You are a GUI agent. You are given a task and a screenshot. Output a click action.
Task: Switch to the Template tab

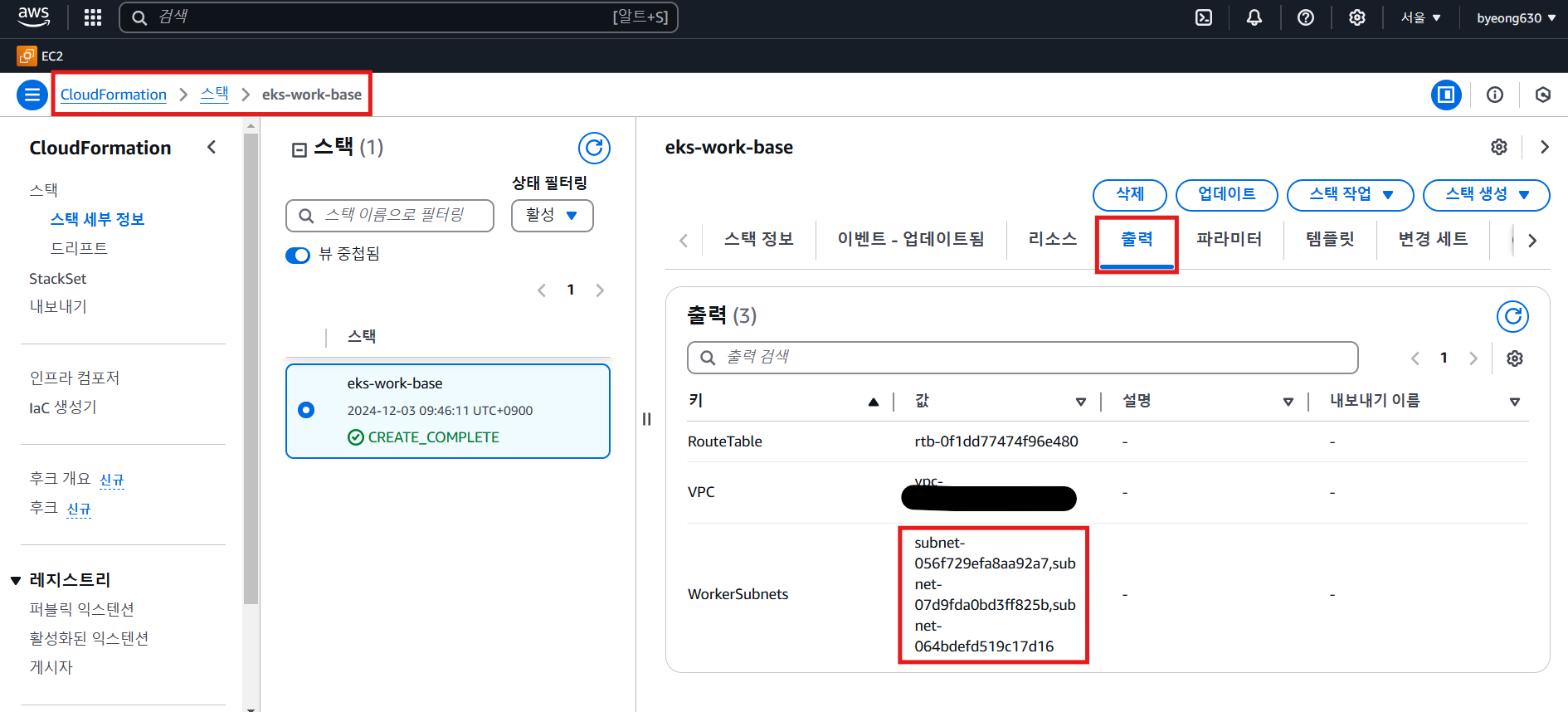coord(1330,239)
